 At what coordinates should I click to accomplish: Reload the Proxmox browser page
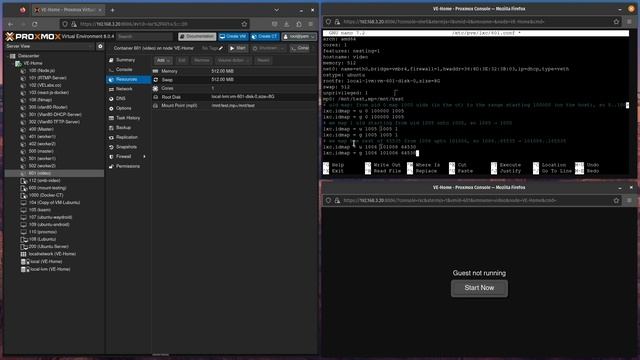(x=35, y=24)
